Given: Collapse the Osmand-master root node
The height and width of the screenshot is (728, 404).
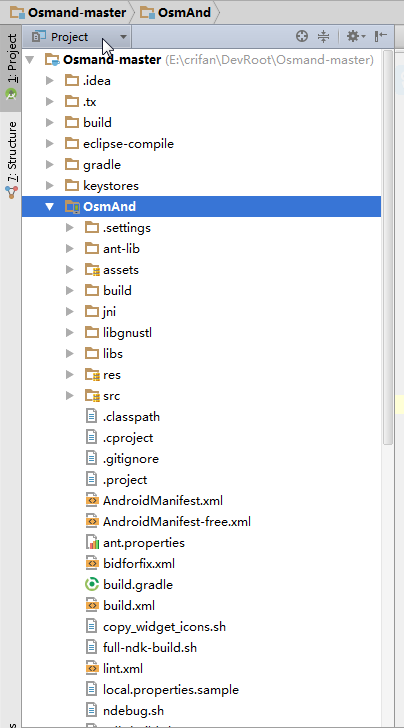Looking at the screenshot, I should [30, 60].
